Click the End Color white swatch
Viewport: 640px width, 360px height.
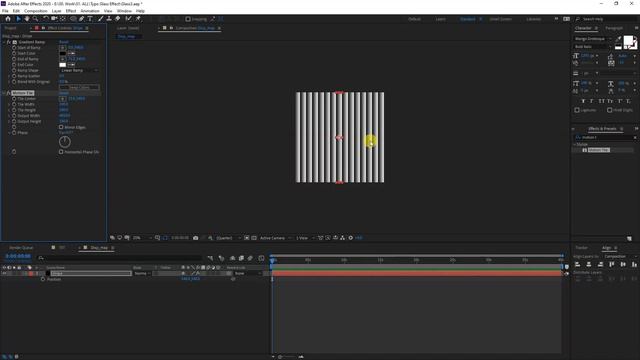[62, 65]
